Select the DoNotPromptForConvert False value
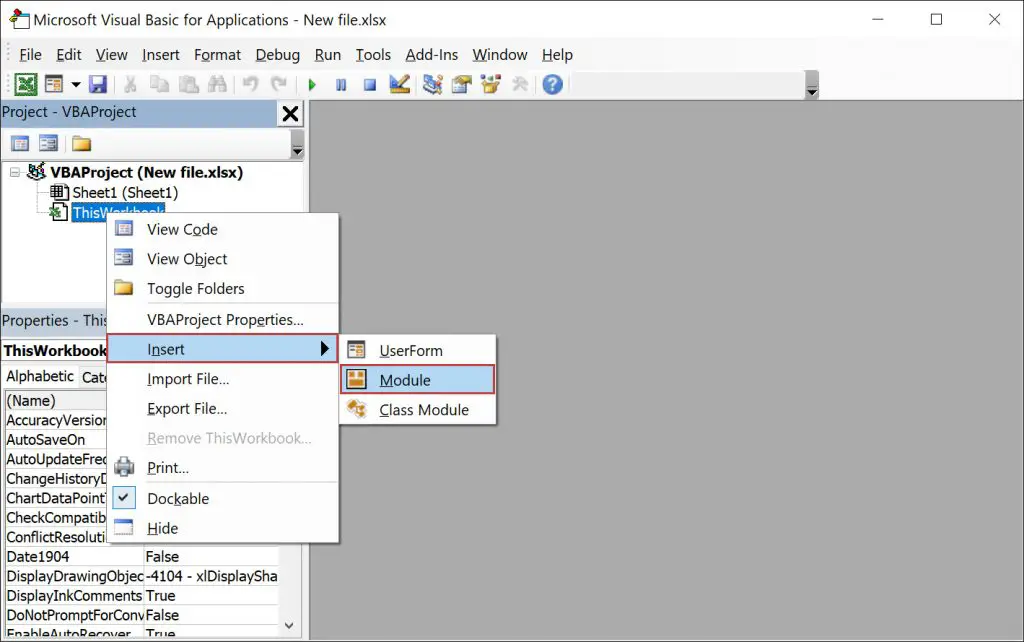The height and width of the screenshot is (642, 1024). (x=210, y=615)
